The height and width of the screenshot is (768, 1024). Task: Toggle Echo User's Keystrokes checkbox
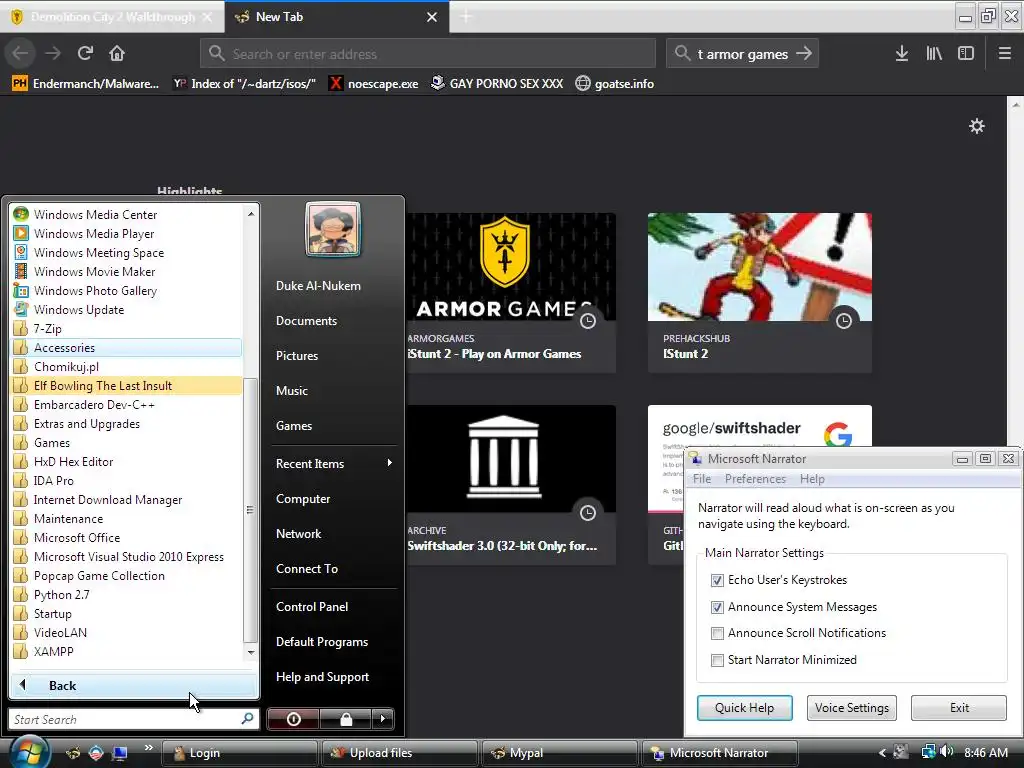click(717, 580)
